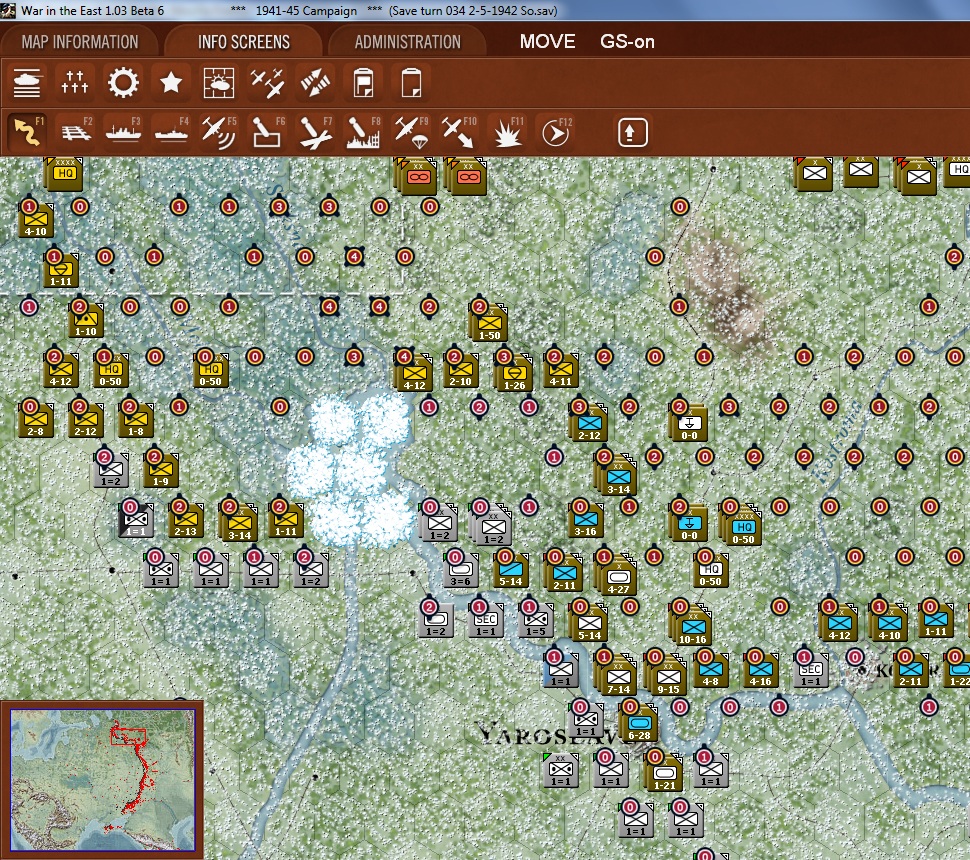The width and height of the screenshot is (970, 860).
Task: Select the yellow 2-10 infantry counter
Action: tap(461, 370)
